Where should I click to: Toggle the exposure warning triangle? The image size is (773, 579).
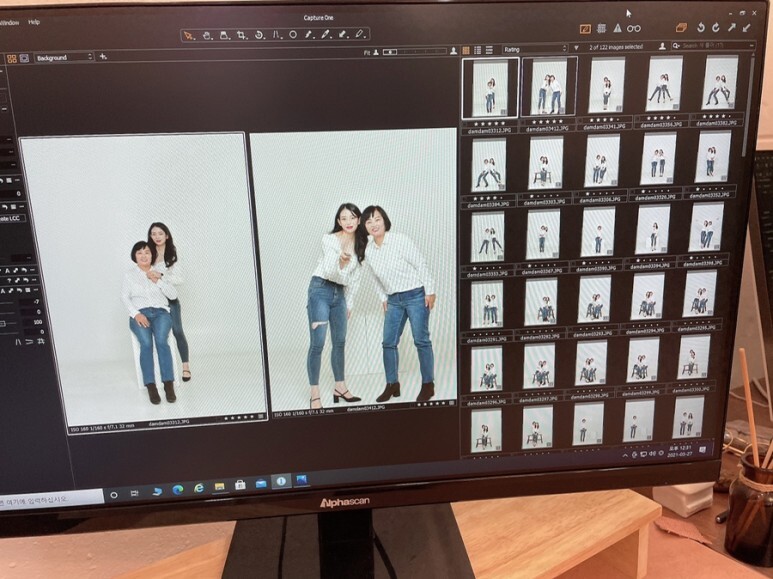point(617,28)
